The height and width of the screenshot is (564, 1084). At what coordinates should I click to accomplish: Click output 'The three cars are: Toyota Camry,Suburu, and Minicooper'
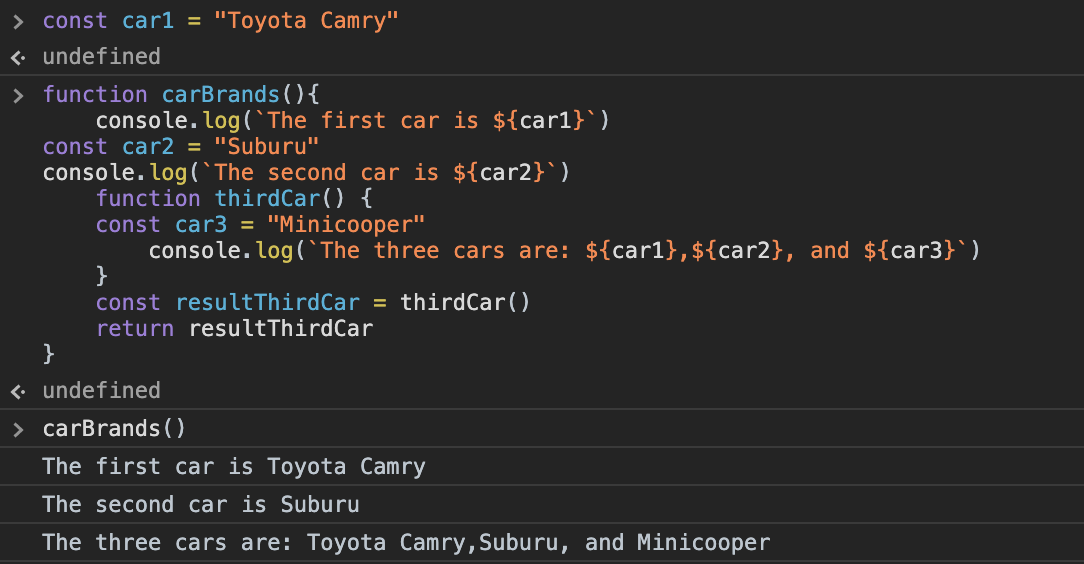tap(406, 543)
